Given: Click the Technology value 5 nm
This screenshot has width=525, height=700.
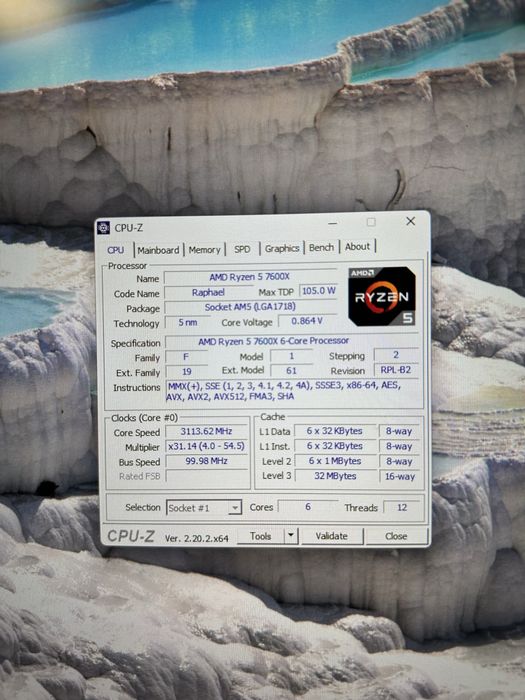Looking at the screenshot, I should click(x=188, y=322).
